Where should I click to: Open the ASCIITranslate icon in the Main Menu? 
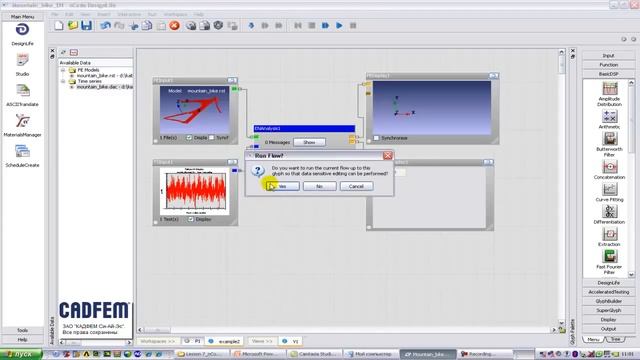[22, 95]
